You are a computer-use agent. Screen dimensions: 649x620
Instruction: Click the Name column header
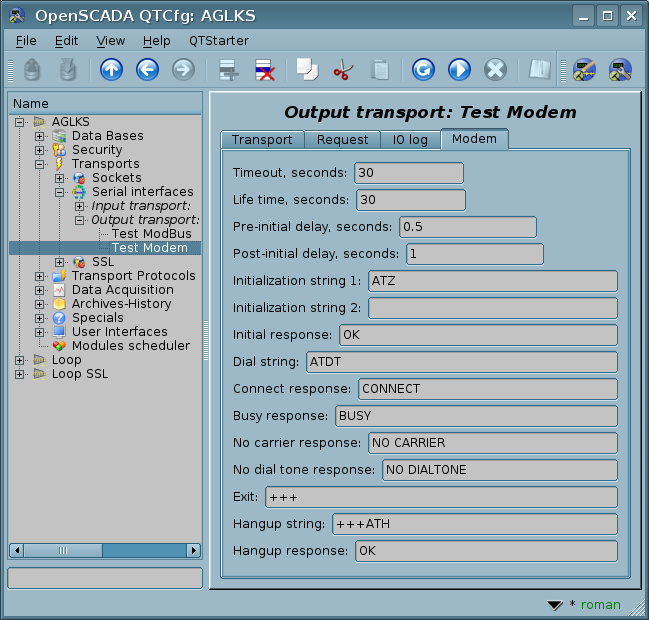pos(105,103)
